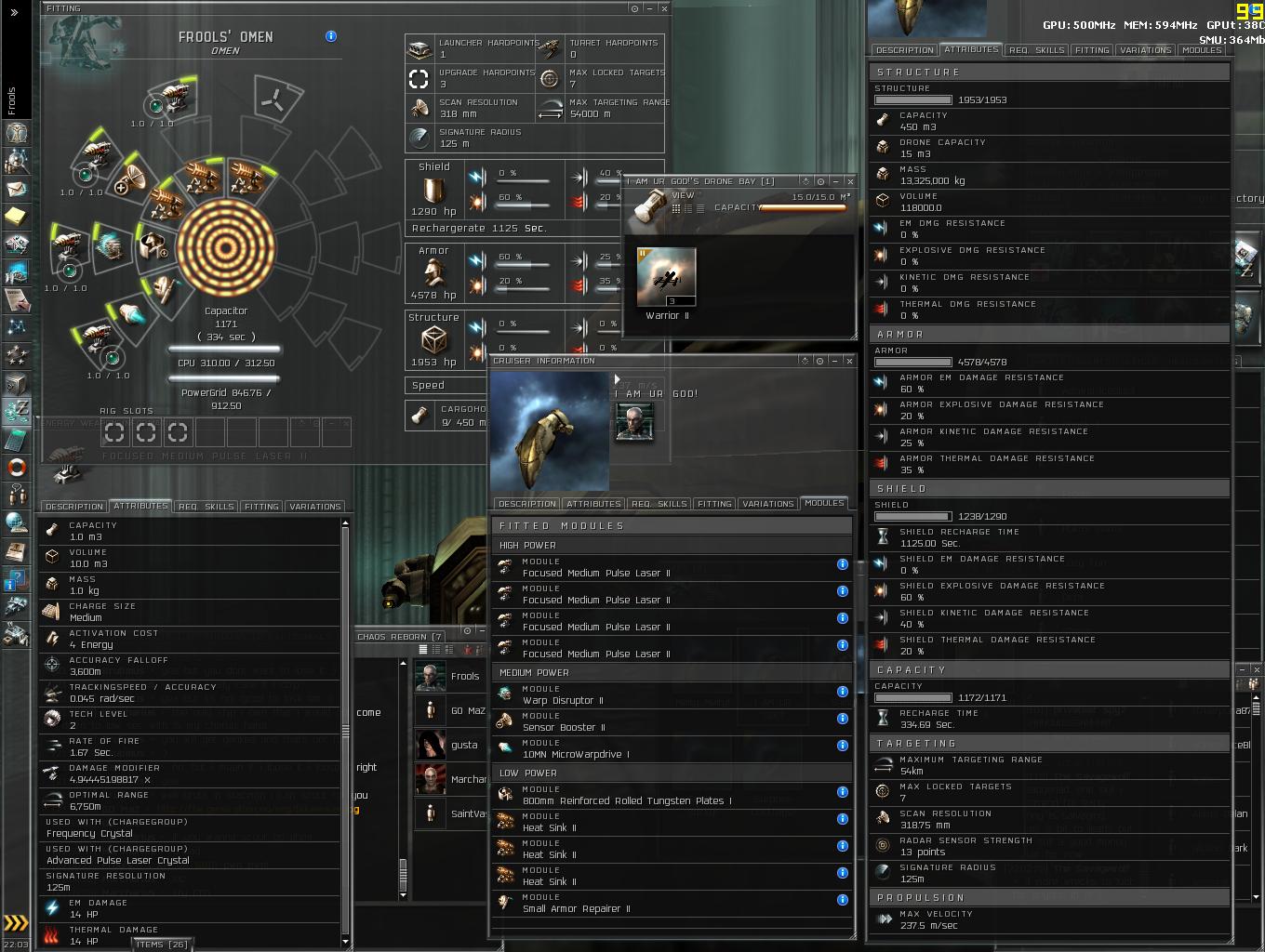Viewport: 1265px width, 952px height.
Task: Click the Armor helmet icon in the Fitting window
Action: click(x=433, y=272)
